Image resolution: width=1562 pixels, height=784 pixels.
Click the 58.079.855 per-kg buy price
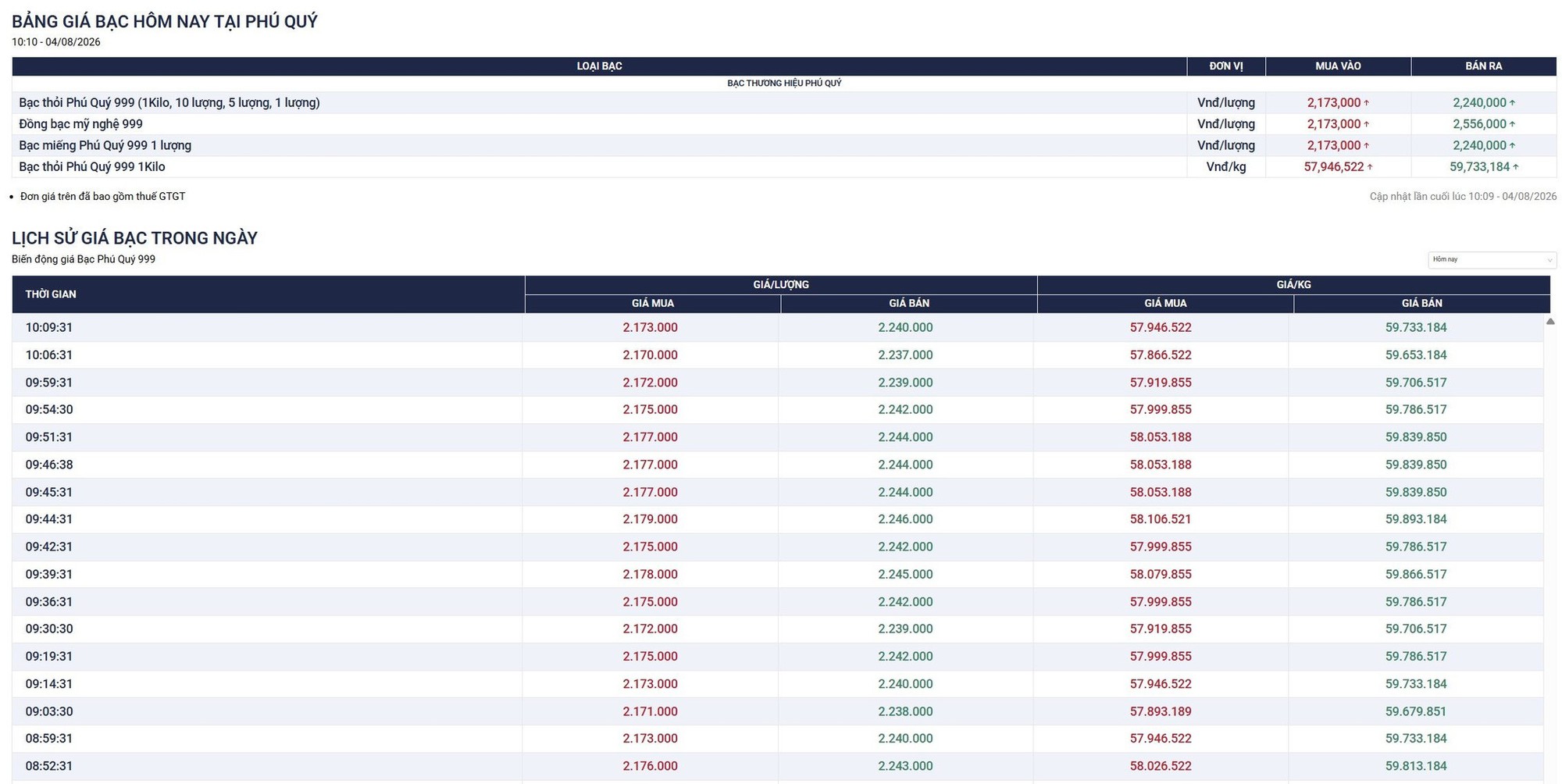[x=1161, y=575]
